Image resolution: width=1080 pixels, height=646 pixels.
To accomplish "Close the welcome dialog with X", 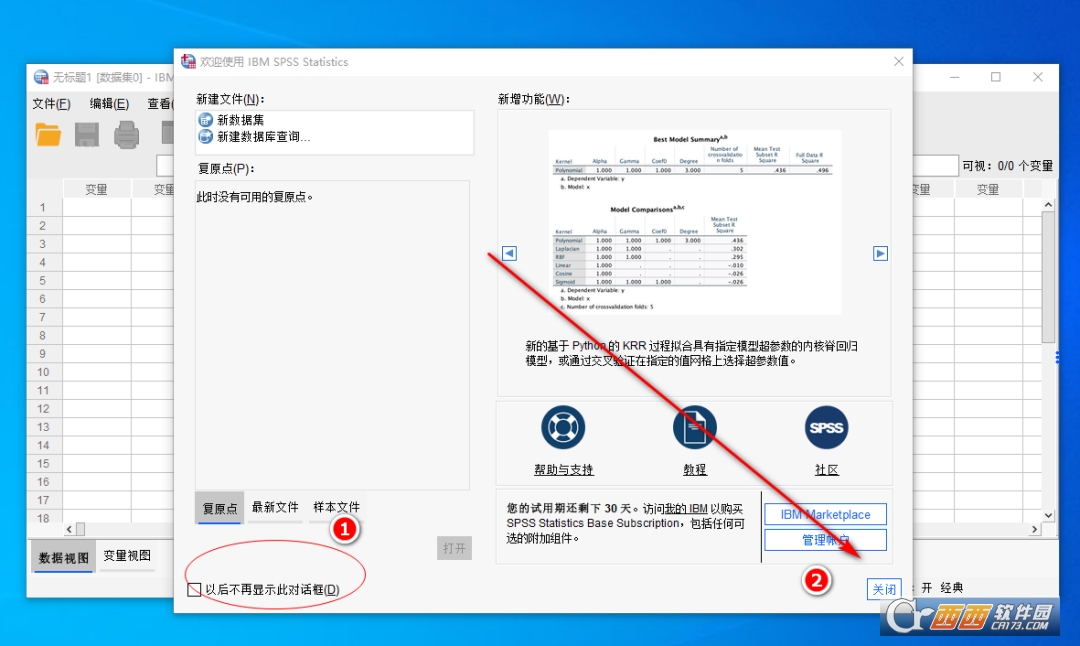I will (x=898, y=61).
